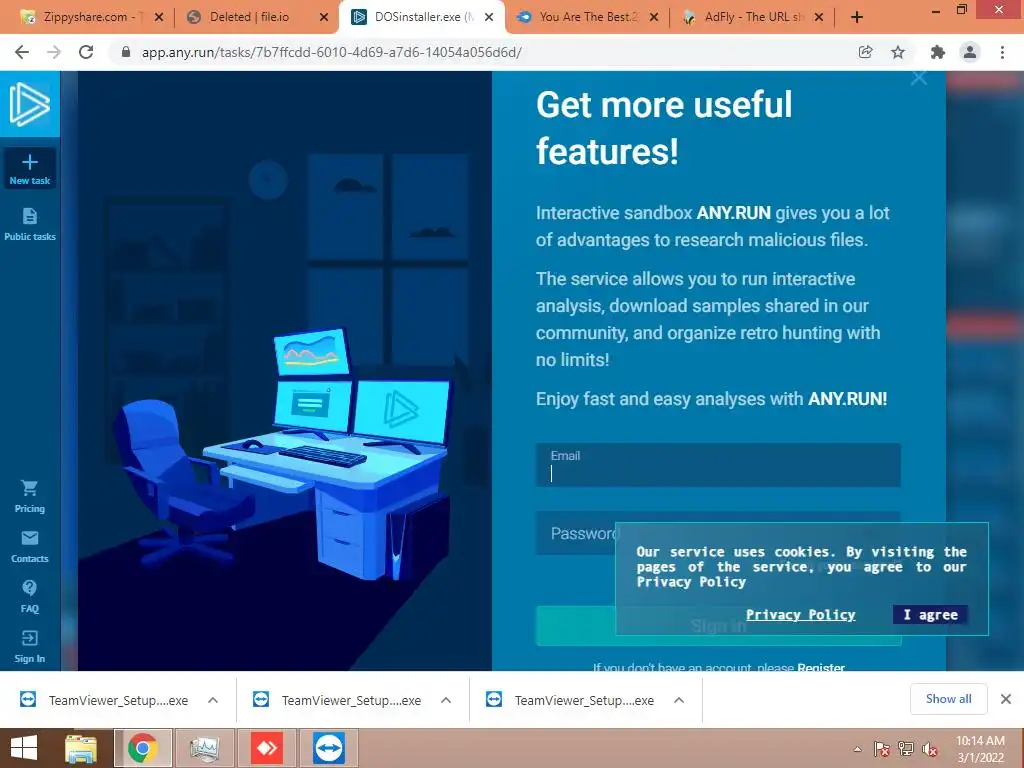Open the Extensions puzzle menu

coord(938,52)
